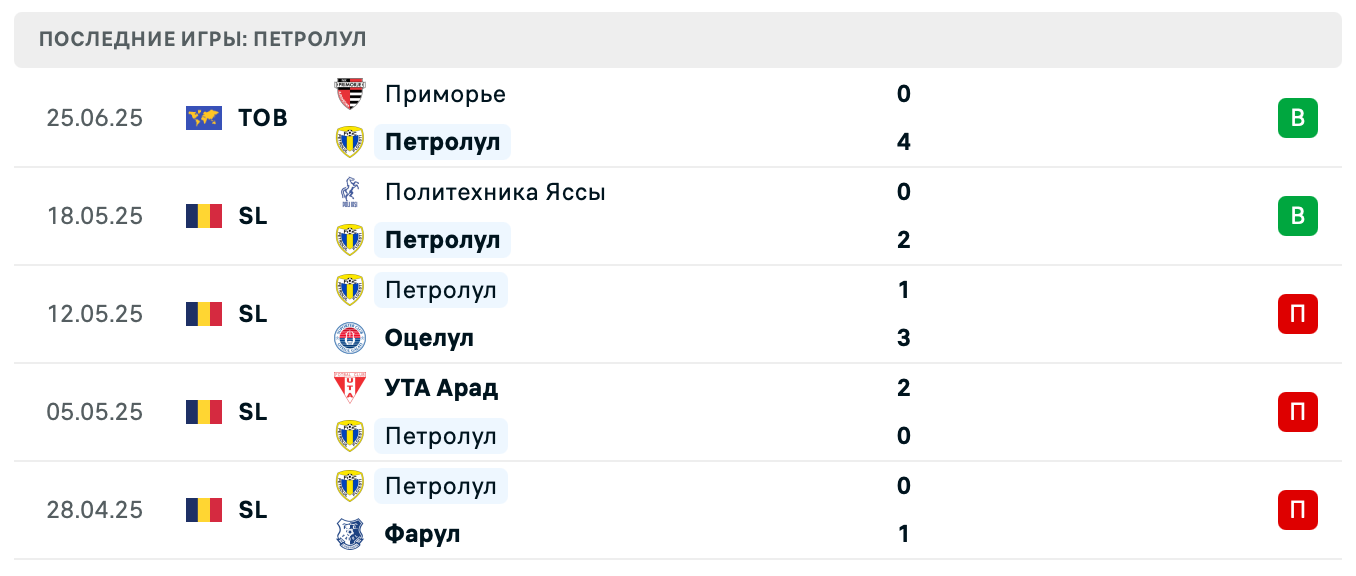Viewport: 1356px width, 576px height.
Task: Click the Политехника Яссы team name
Action: pyautogui.click(x=495, y=192)
